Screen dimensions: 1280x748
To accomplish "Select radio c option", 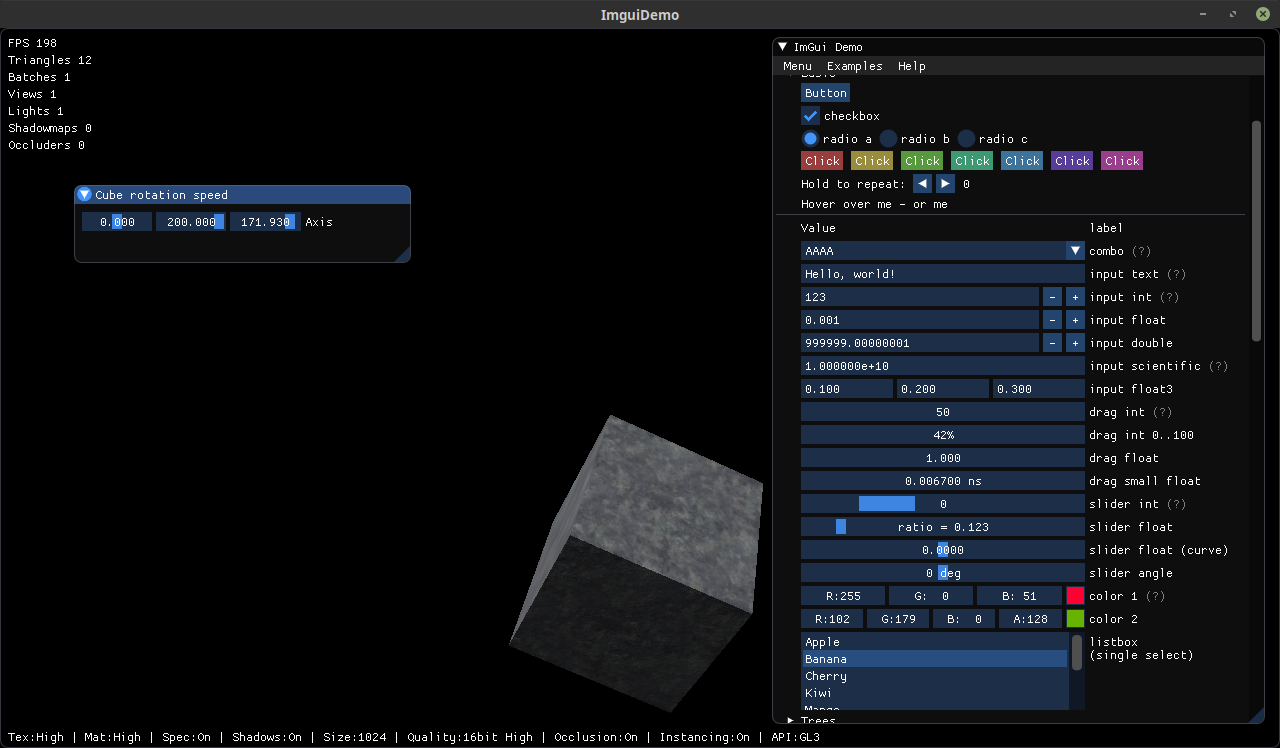I will tap(966, 139).
